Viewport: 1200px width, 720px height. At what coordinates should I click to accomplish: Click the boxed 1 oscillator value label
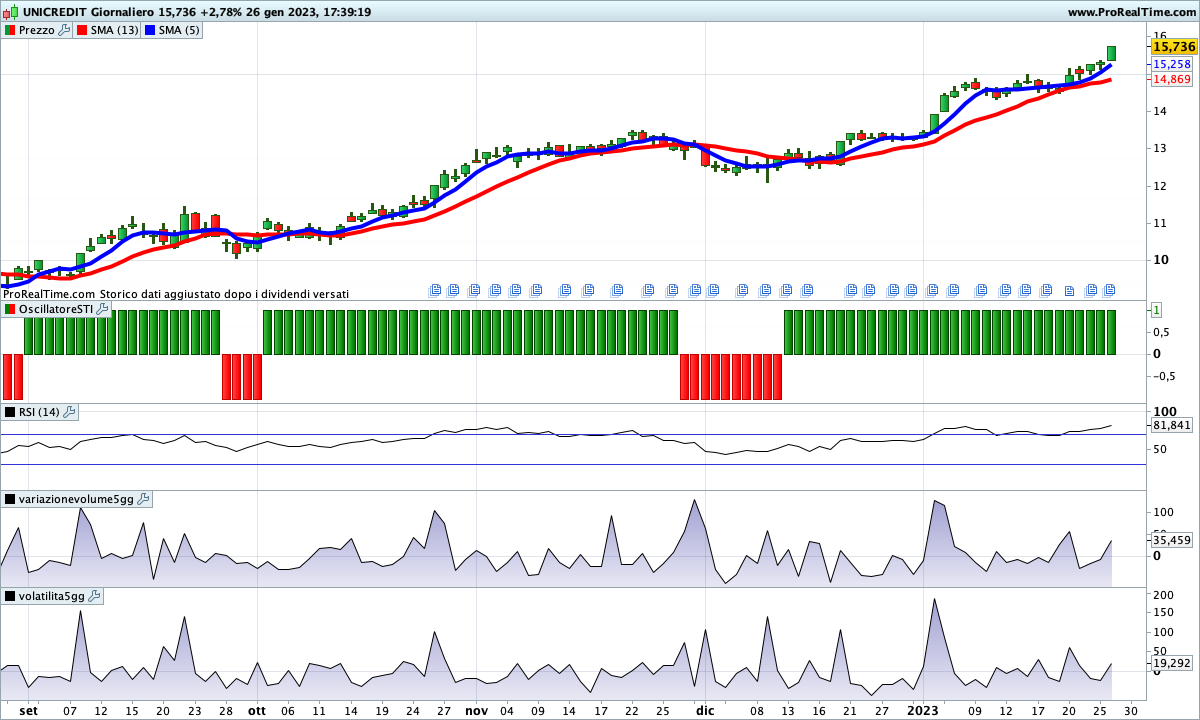pyautogui.click(x=1157, y=310)
